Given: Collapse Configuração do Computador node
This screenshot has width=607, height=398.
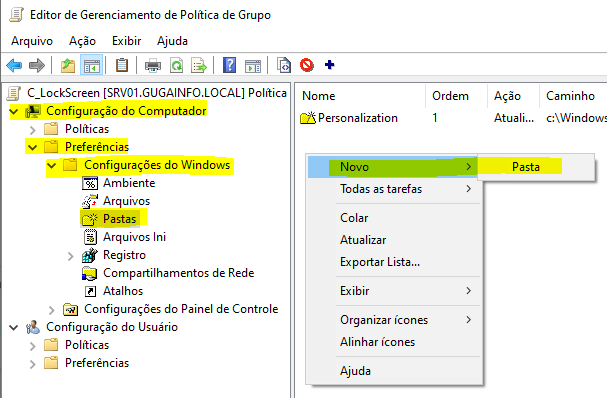Looking at the screenshot, I should pos(14,112).
